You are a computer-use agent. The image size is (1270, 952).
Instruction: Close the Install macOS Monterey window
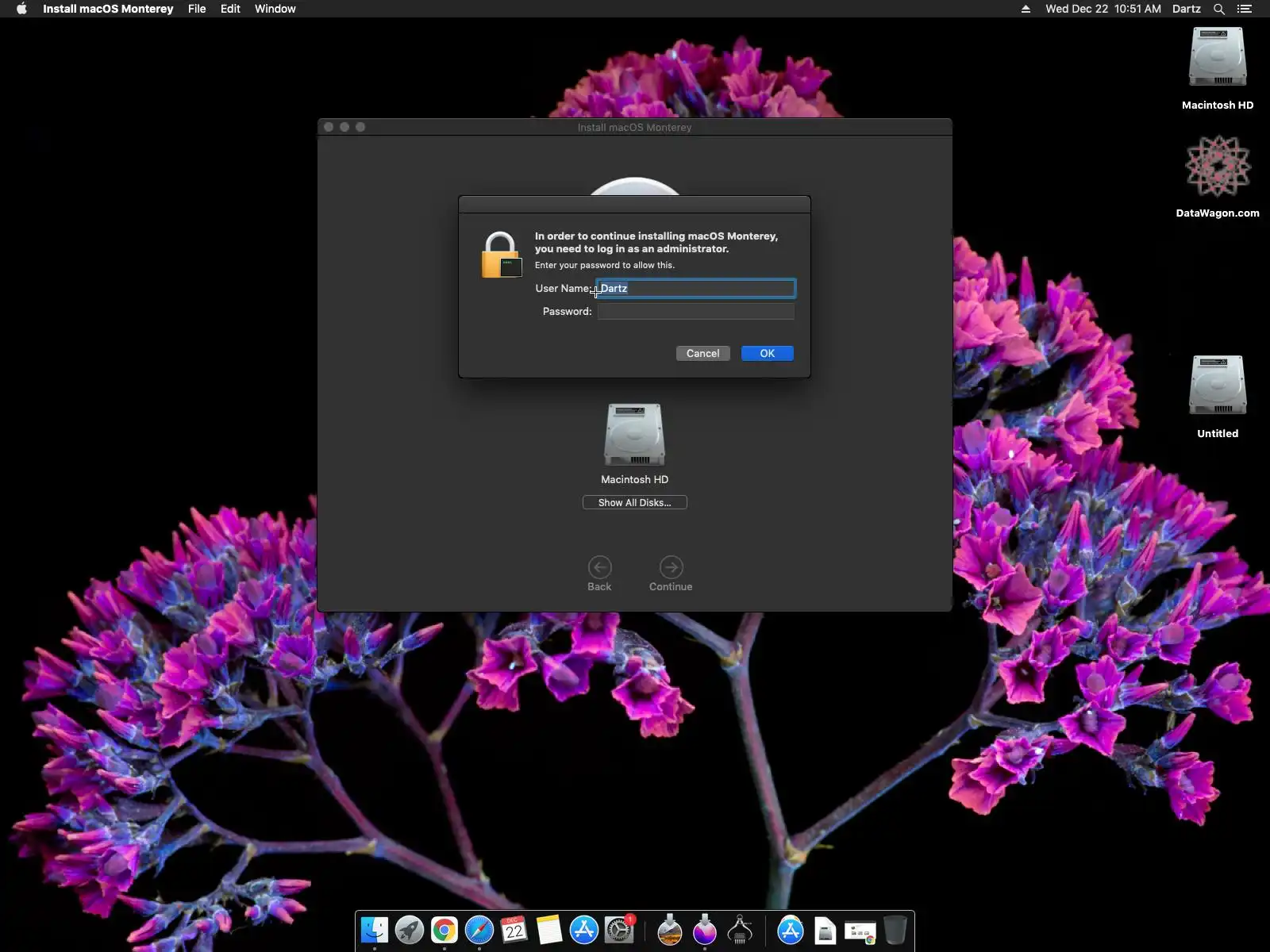(329, 127)
